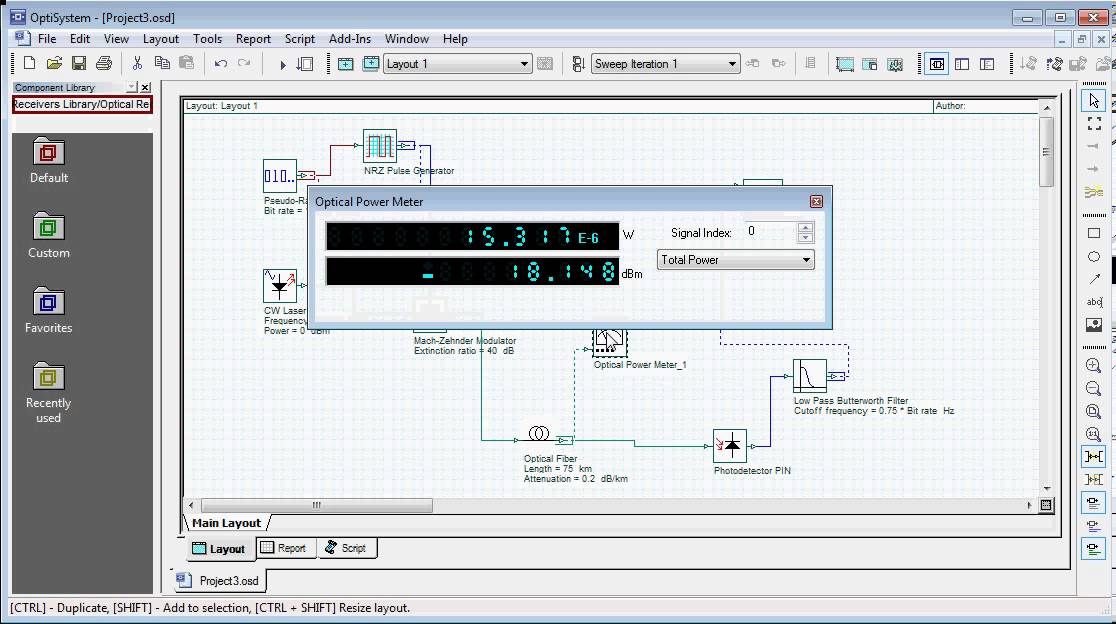Save the project with the floppy disk icon

79,63
